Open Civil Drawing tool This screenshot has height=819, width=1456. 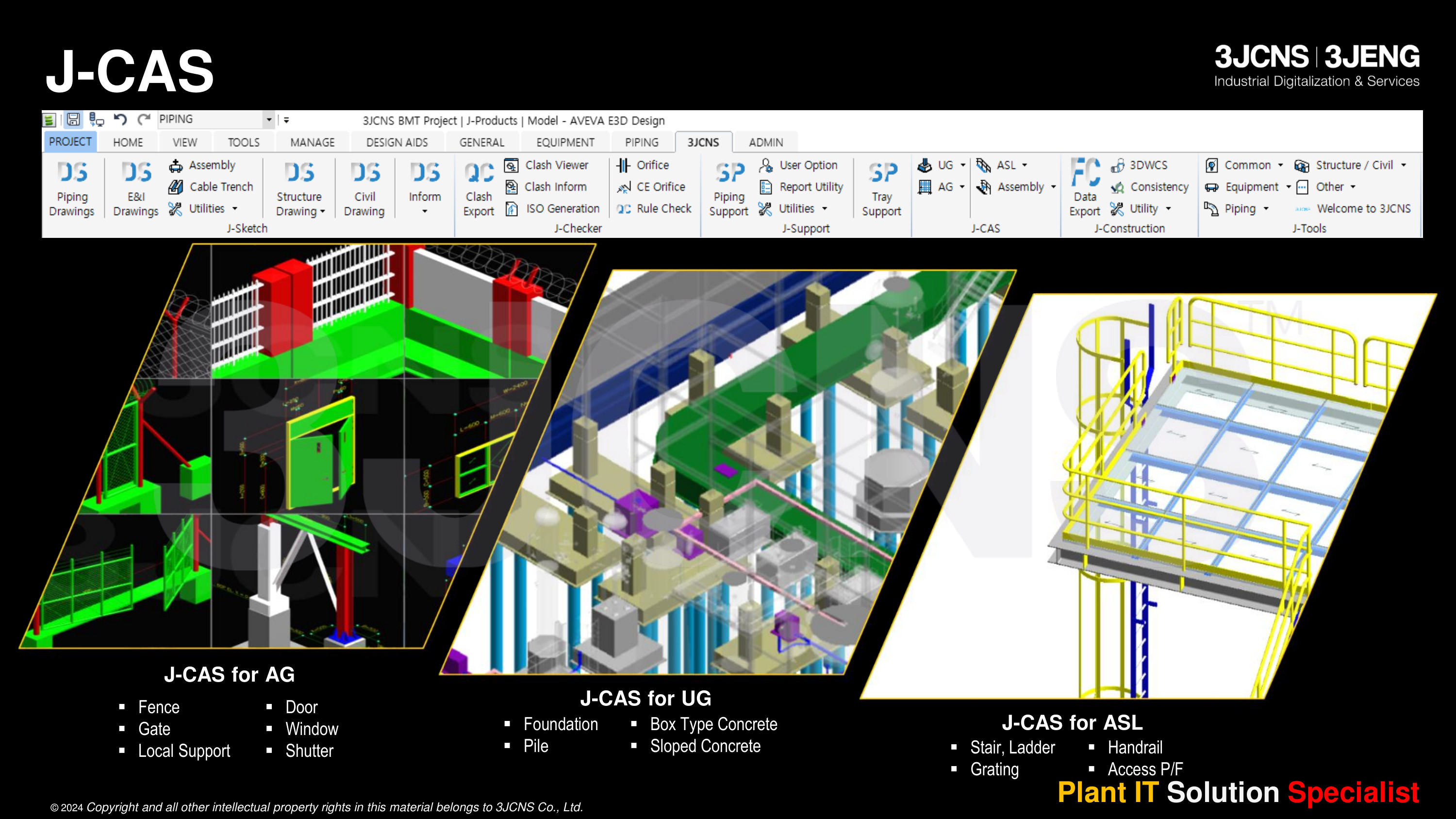point(364,189)
